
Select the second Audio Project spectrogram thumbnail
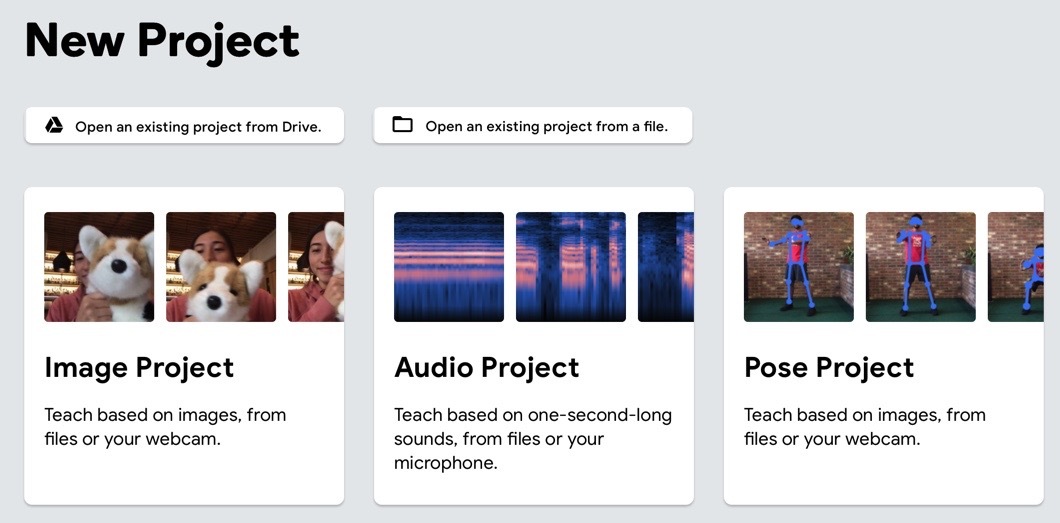click(571, 267)
